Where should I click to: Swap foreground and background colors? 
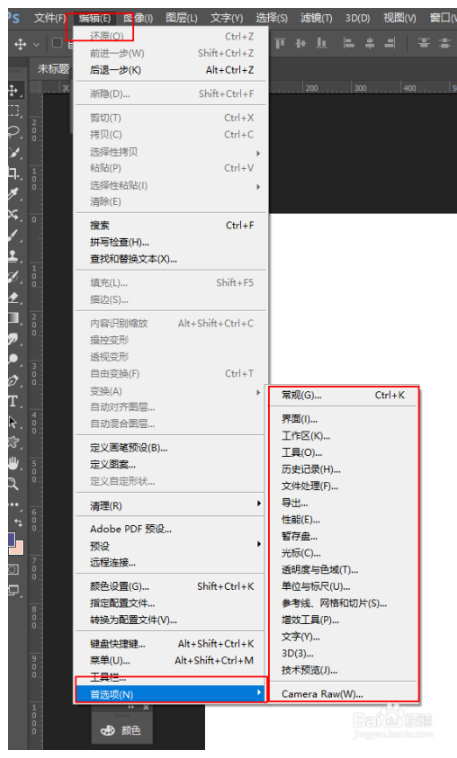(x=18, y=523)
